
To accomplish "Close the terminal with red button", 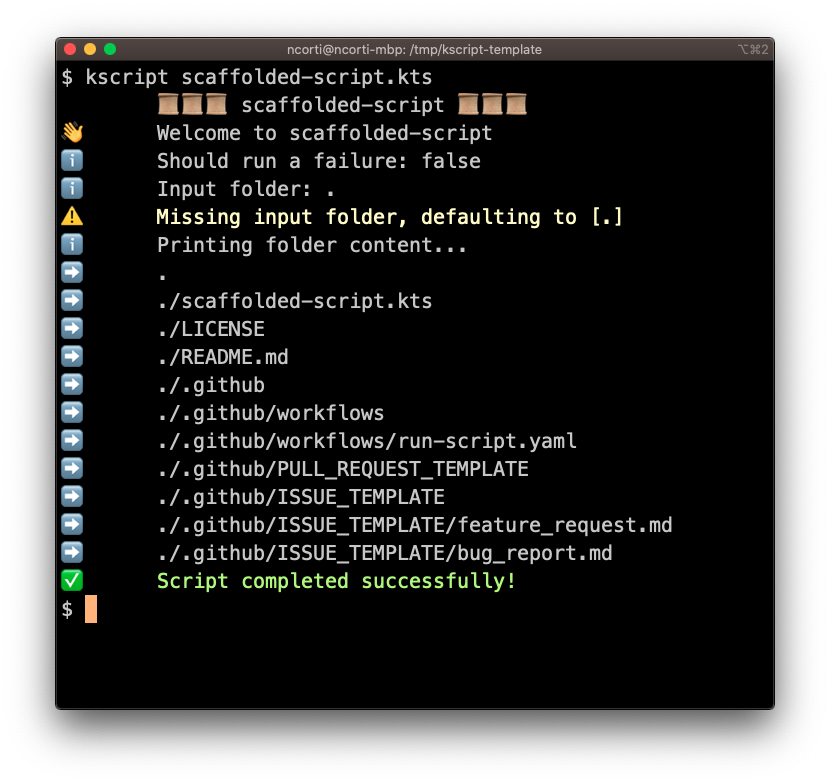I will coord(70,49).
